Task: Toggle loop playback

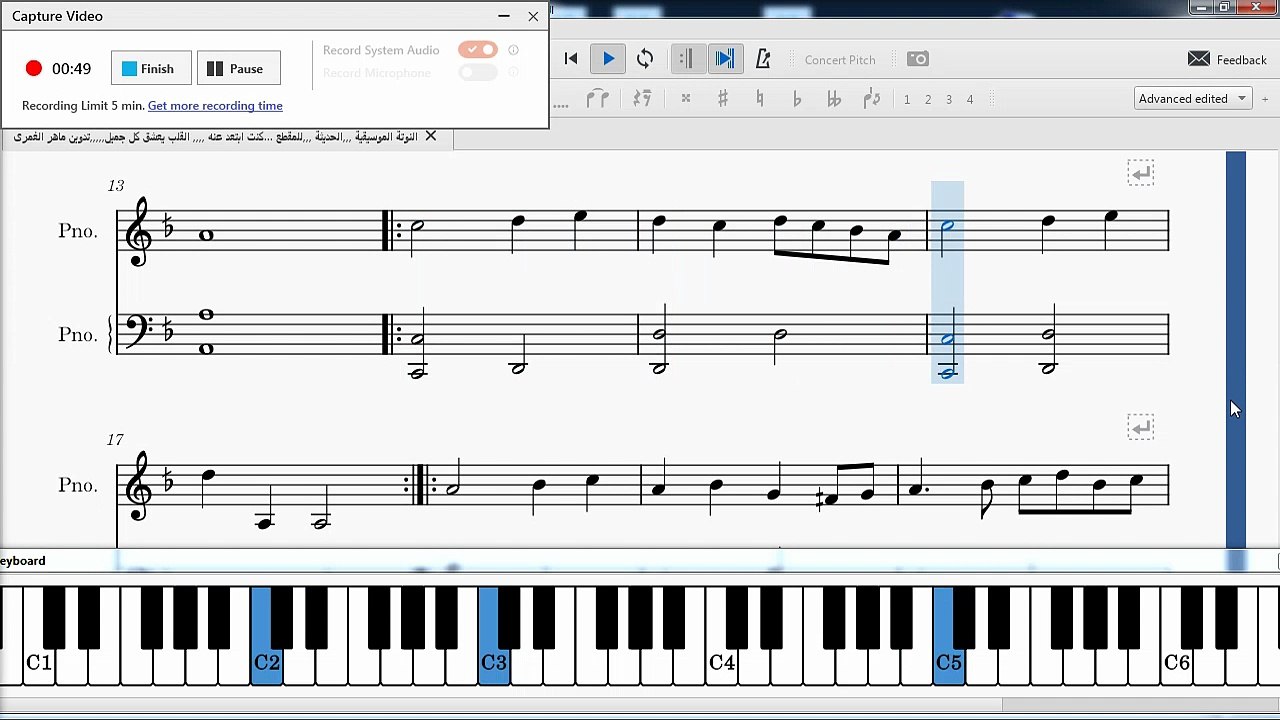Action: coord(645,59)
